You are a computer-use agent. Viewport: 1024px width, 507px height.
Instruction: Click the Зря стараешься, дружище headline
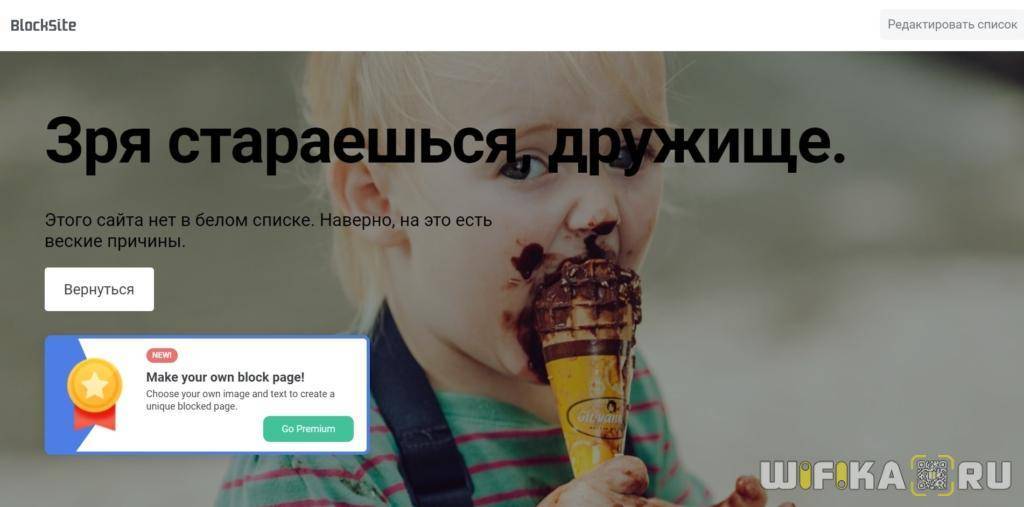445,140
